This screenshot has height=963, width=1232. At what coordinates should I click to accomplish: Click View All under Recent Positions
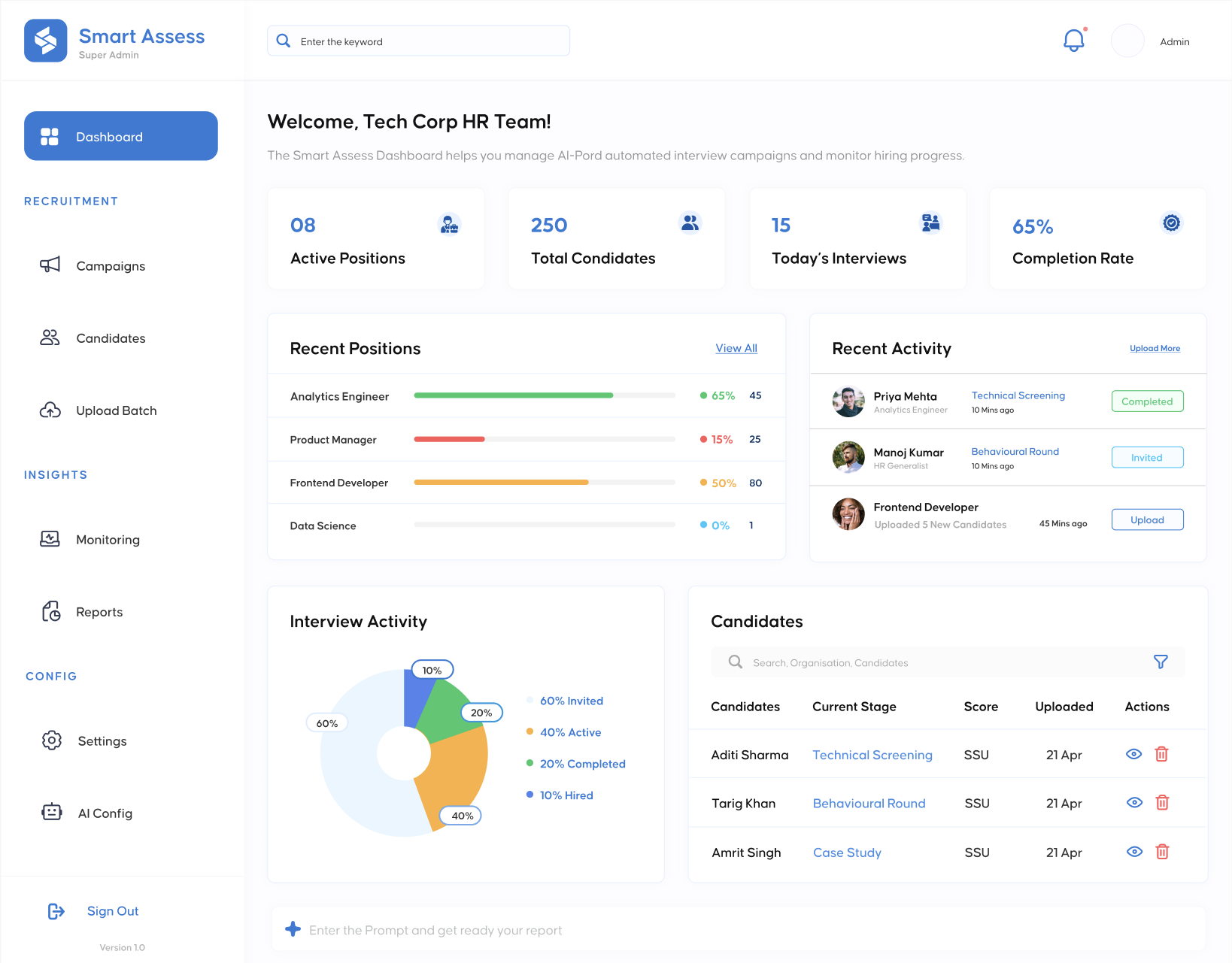(x=736, y=348)
